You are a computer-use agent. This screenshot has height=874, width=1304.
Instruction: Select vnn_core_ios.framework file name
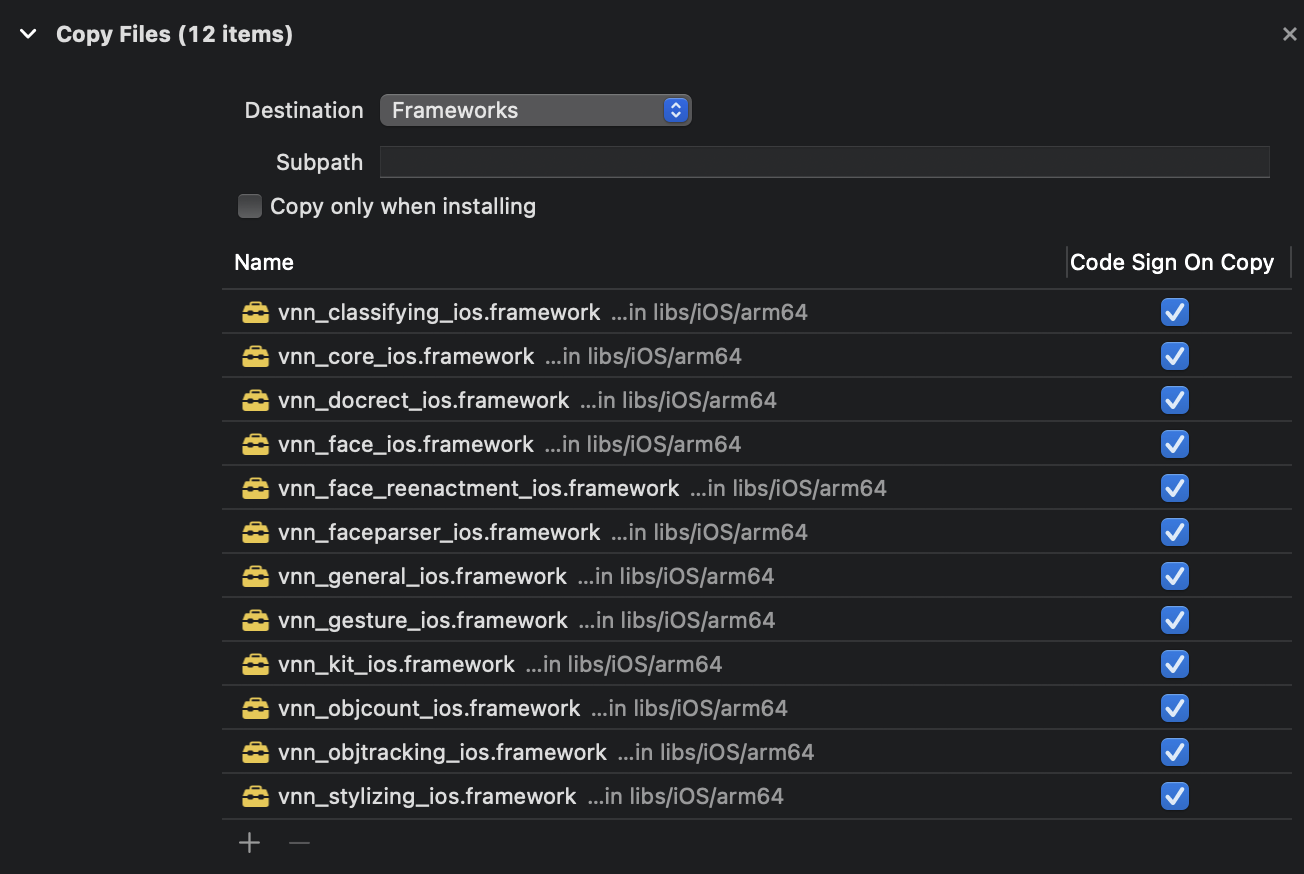406,357
